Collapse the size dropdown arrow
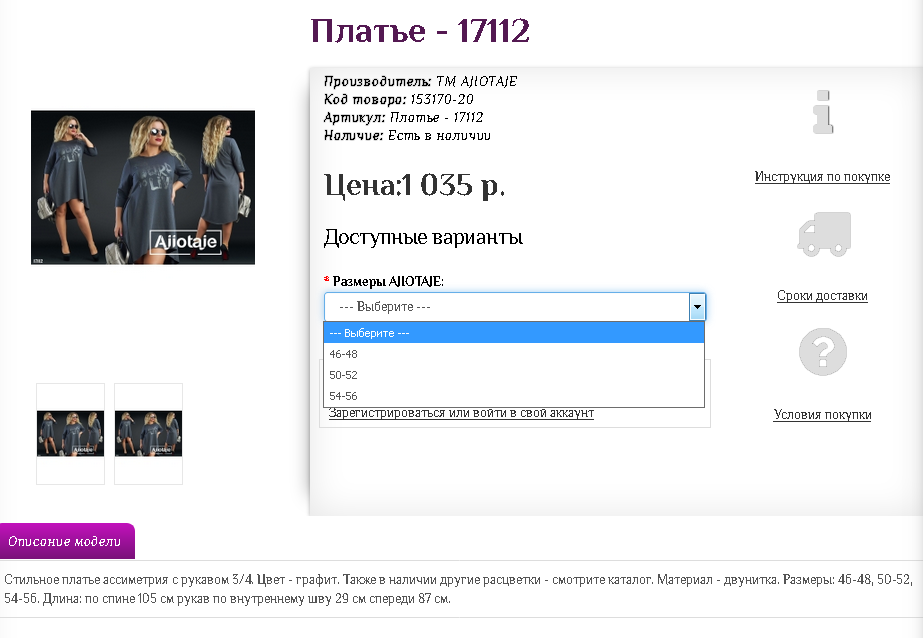Screen dimensions: 923x638 [x=697, y=307]
